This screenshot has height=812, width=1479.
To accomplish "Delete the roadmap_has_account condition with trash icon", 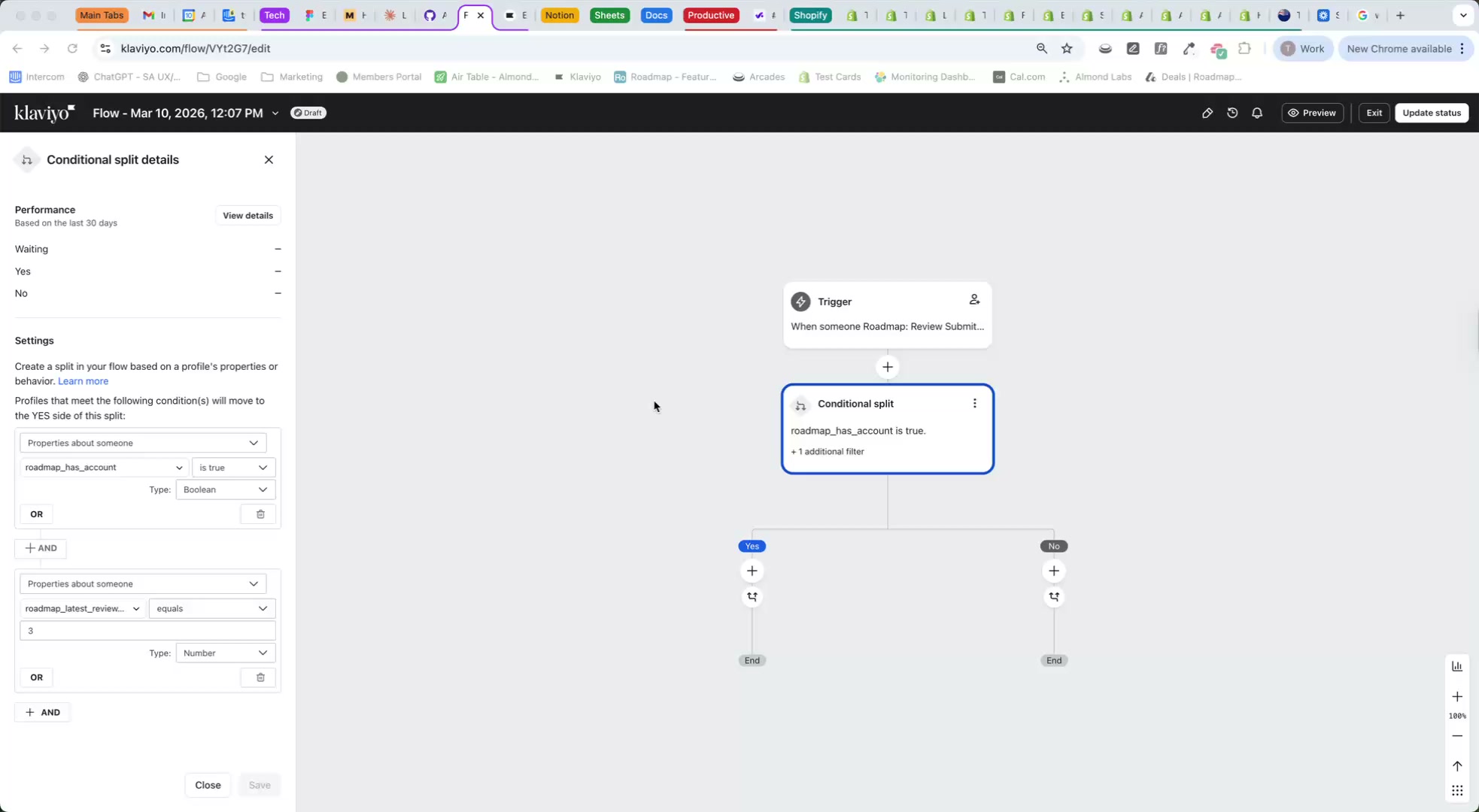I will point(260,514).
